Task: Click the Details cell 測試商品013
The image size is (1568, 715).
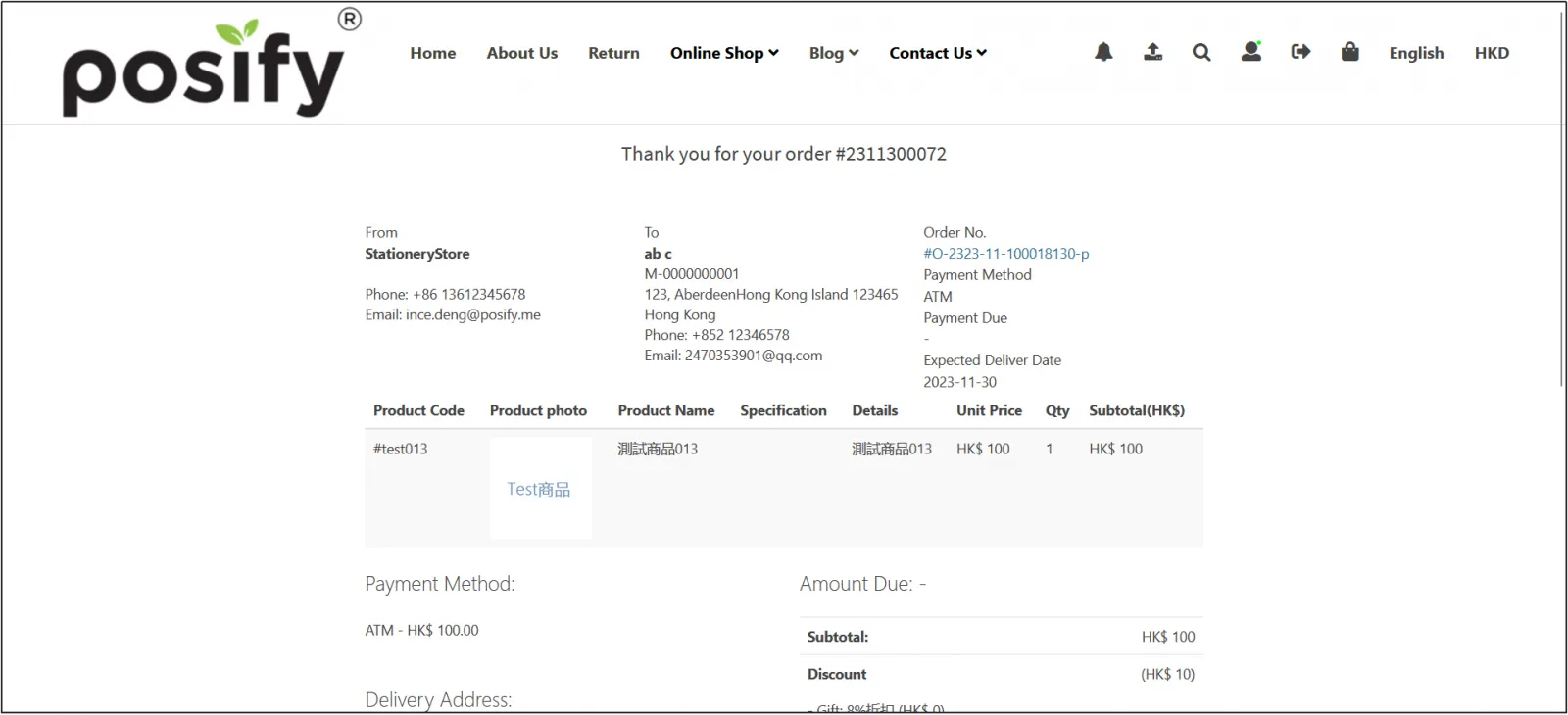Action: click(892, 449)
